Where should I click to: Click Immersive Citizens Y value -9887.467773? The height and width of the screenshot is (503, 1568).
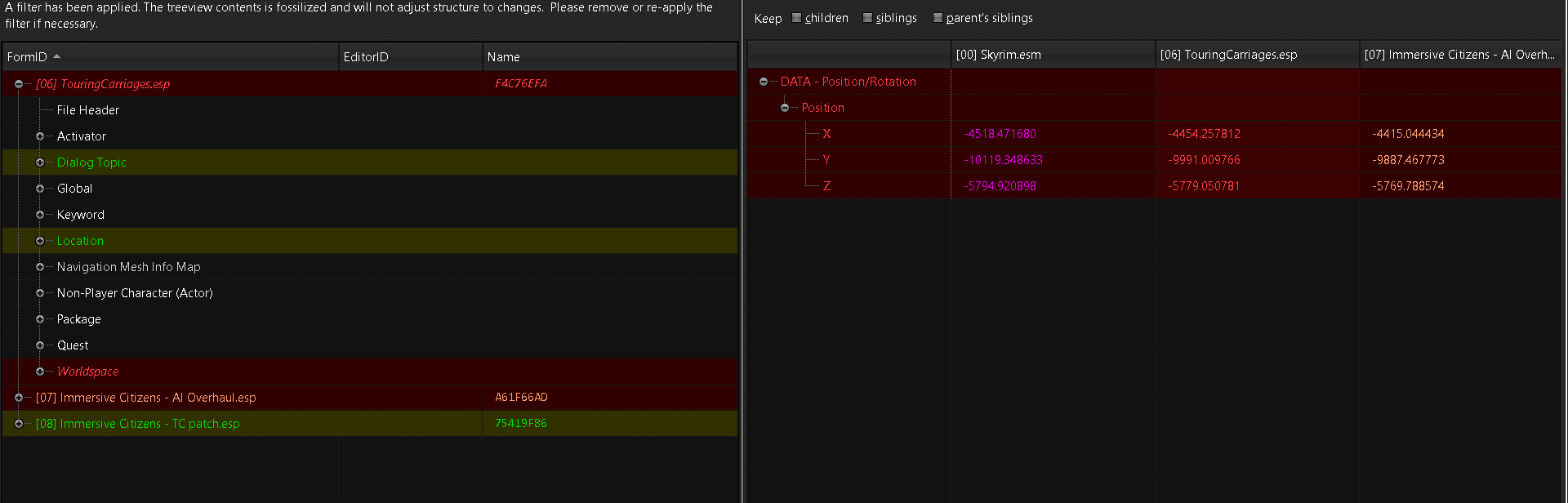1408,160
